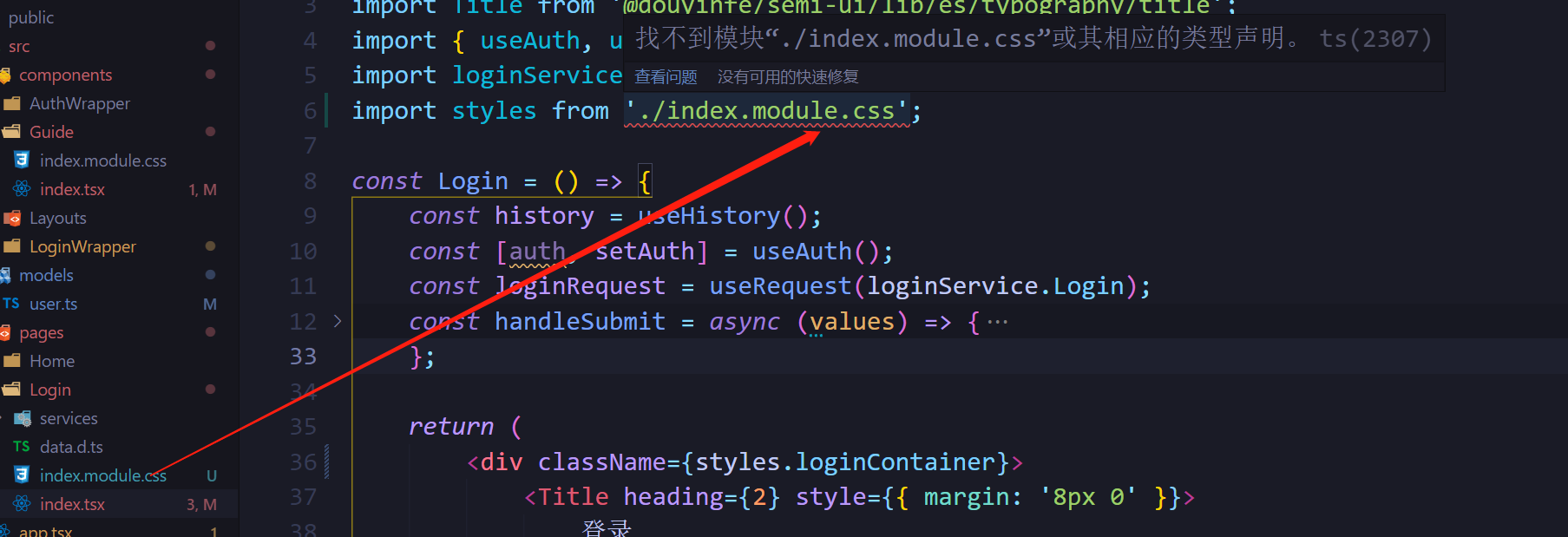
Task: Click the TS icon beside user.ts
Action: [x=11, y=304]
